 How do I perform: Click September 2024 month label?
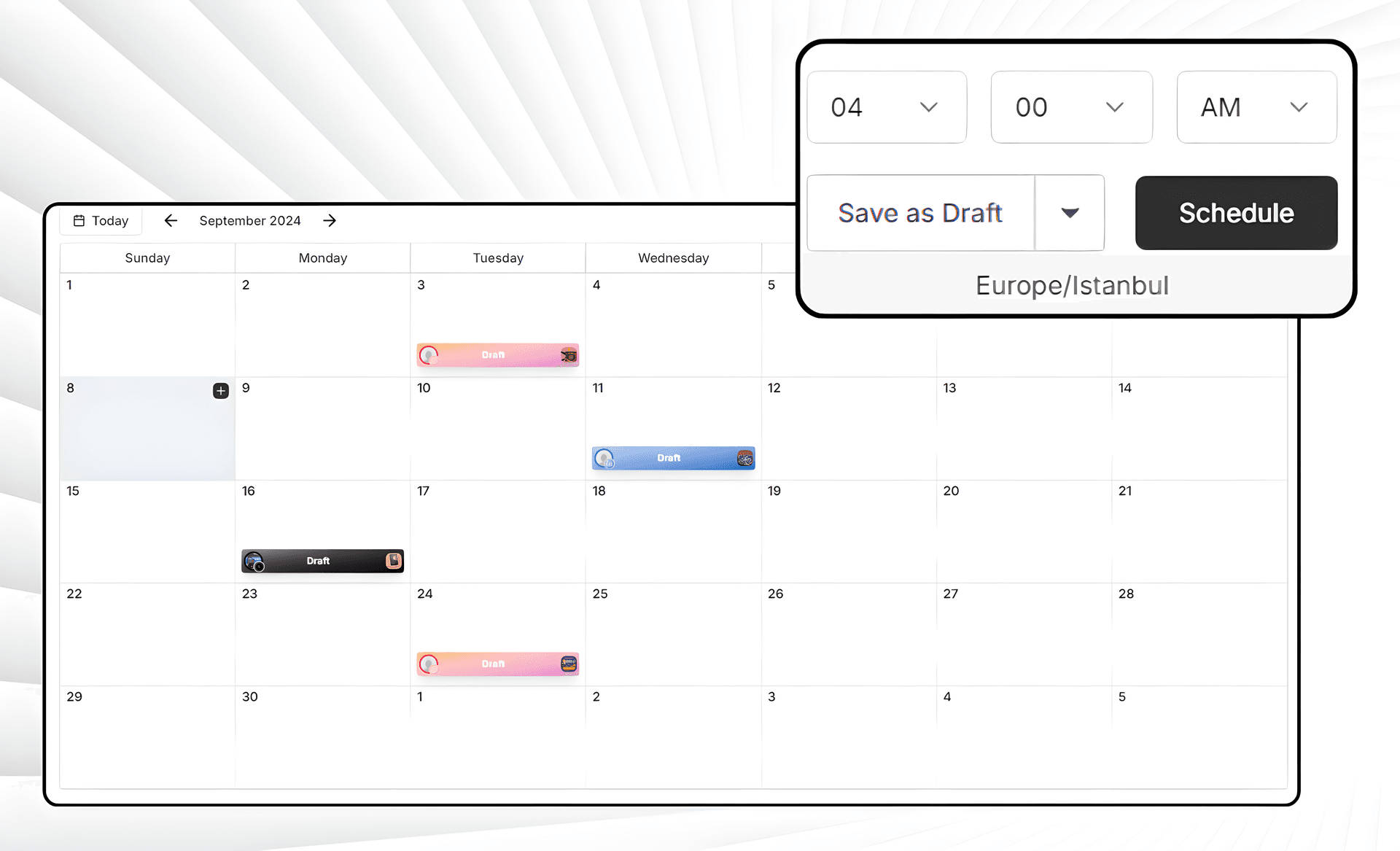[249, 219]
